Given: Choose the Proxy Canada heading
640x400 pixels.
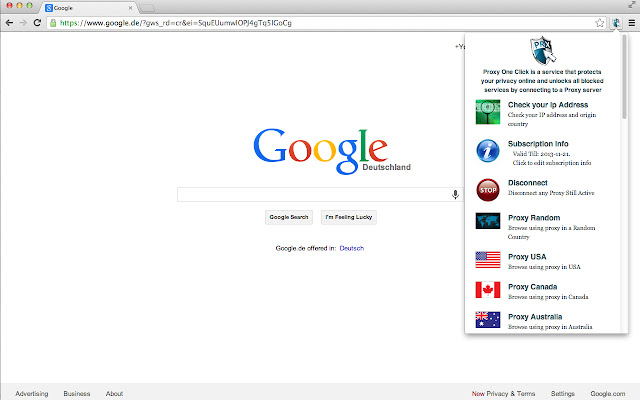Looking at the screenshot, I should click(532, 287).
